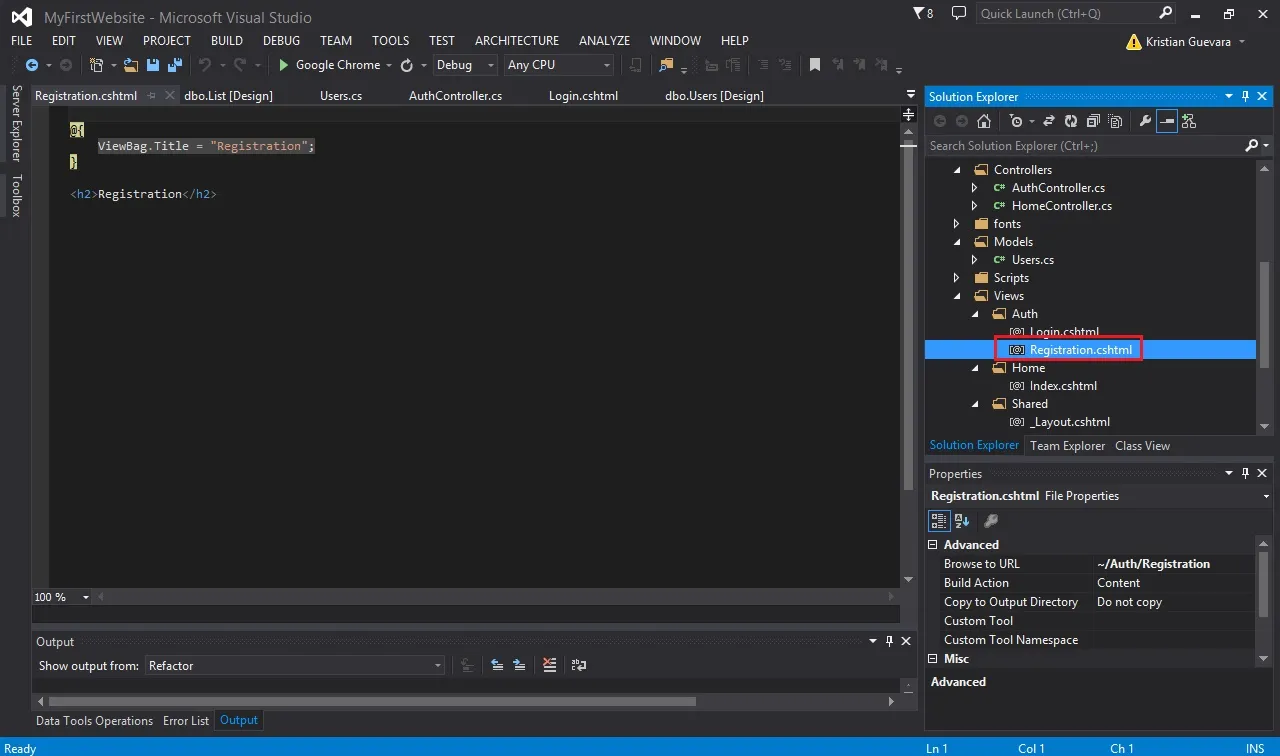Start debugging with the green play button
This screenshot has height=756, width=1280.
pos(284,65)
